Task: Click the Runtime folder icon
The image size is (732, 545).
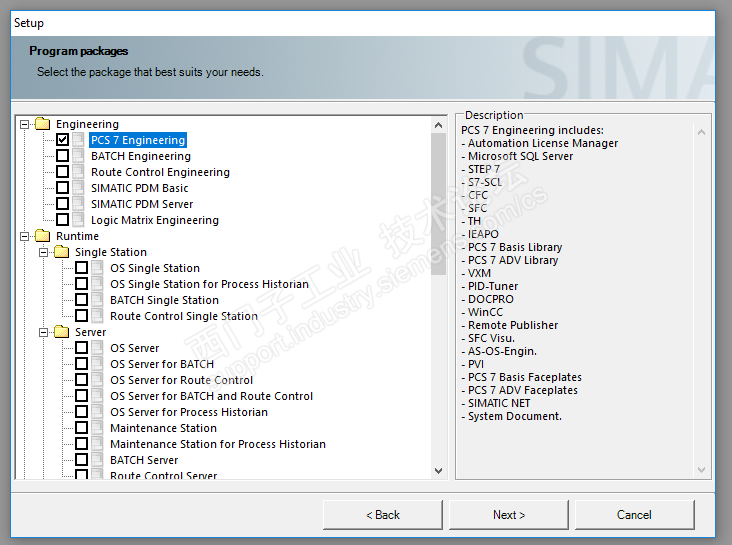Action: 42,236
